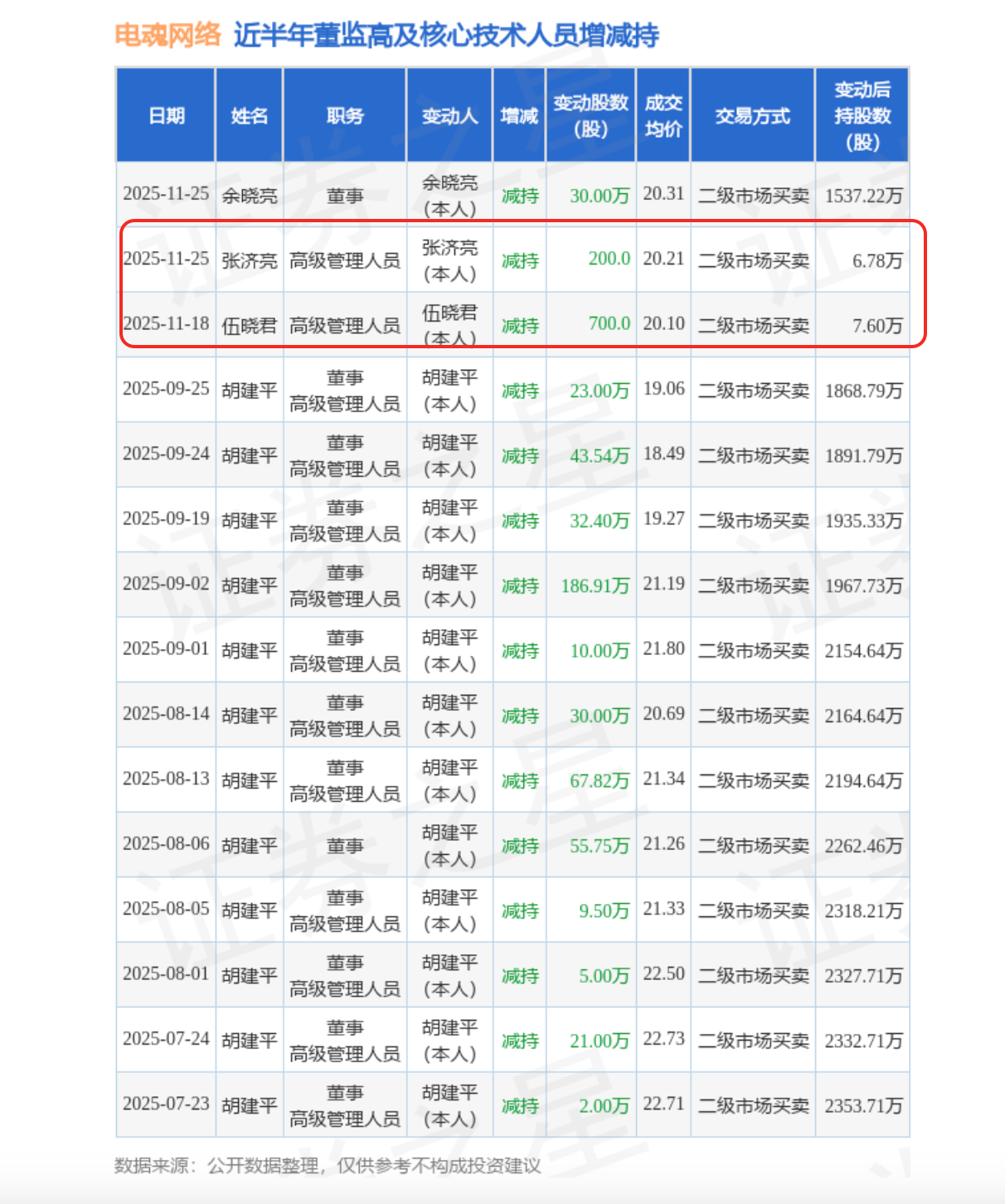This screenshot has height=1204, width=1005.
Task: Click the 186.91万 shares value
Action: (595, 585)
